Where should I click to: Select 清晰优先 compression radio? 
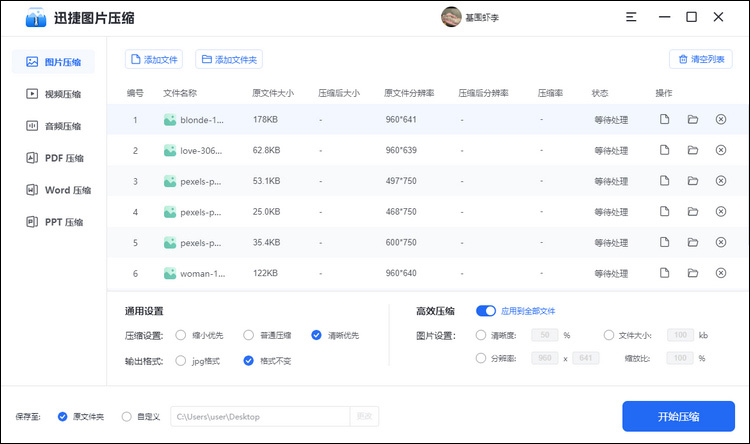316,335
